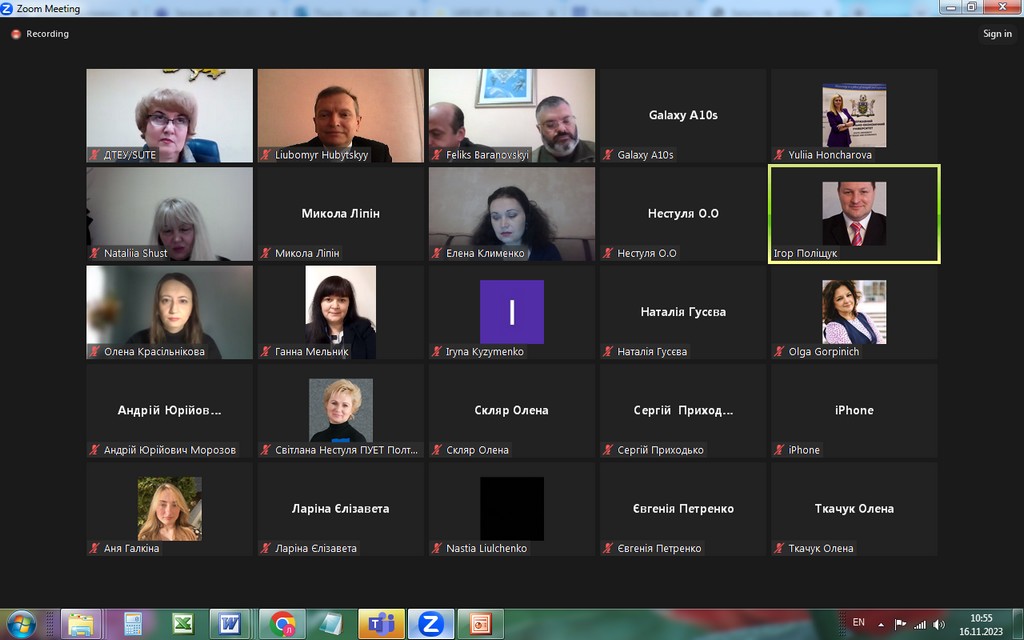Open the taskbar clock and date

[981, 623]
